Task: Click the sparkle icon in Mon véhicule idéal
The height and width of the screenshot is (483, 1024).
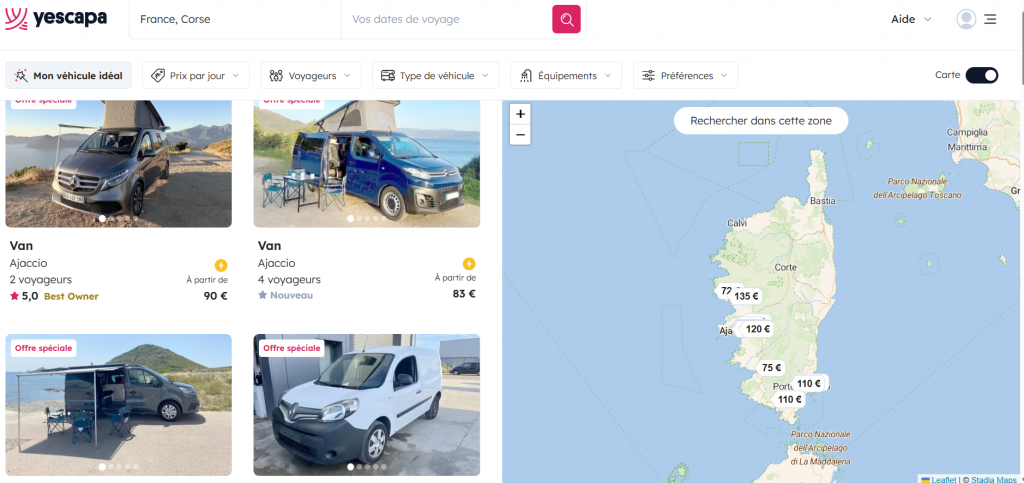Action: 21,76
